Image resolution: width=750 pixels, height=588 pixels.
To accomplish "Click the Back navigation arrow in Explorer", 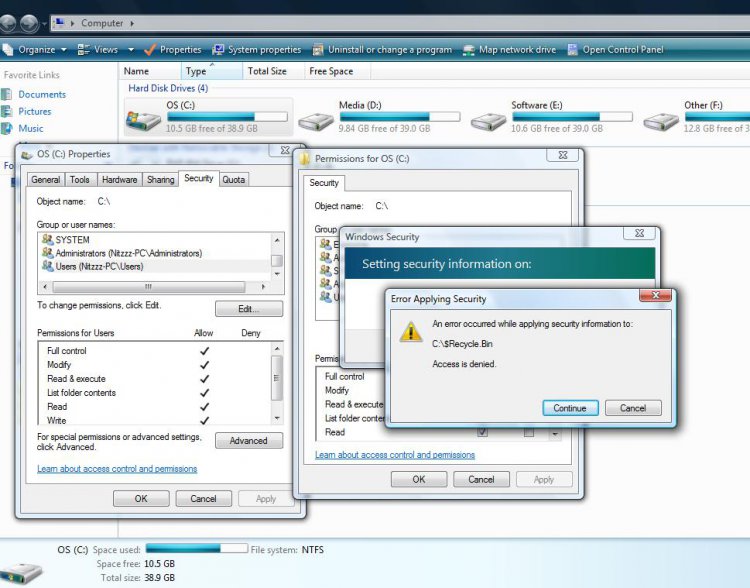I will (7, 23).
